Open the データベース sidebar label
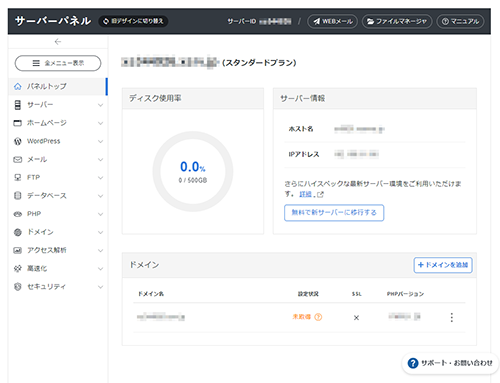500x383 pixels. tap(47, 196)
